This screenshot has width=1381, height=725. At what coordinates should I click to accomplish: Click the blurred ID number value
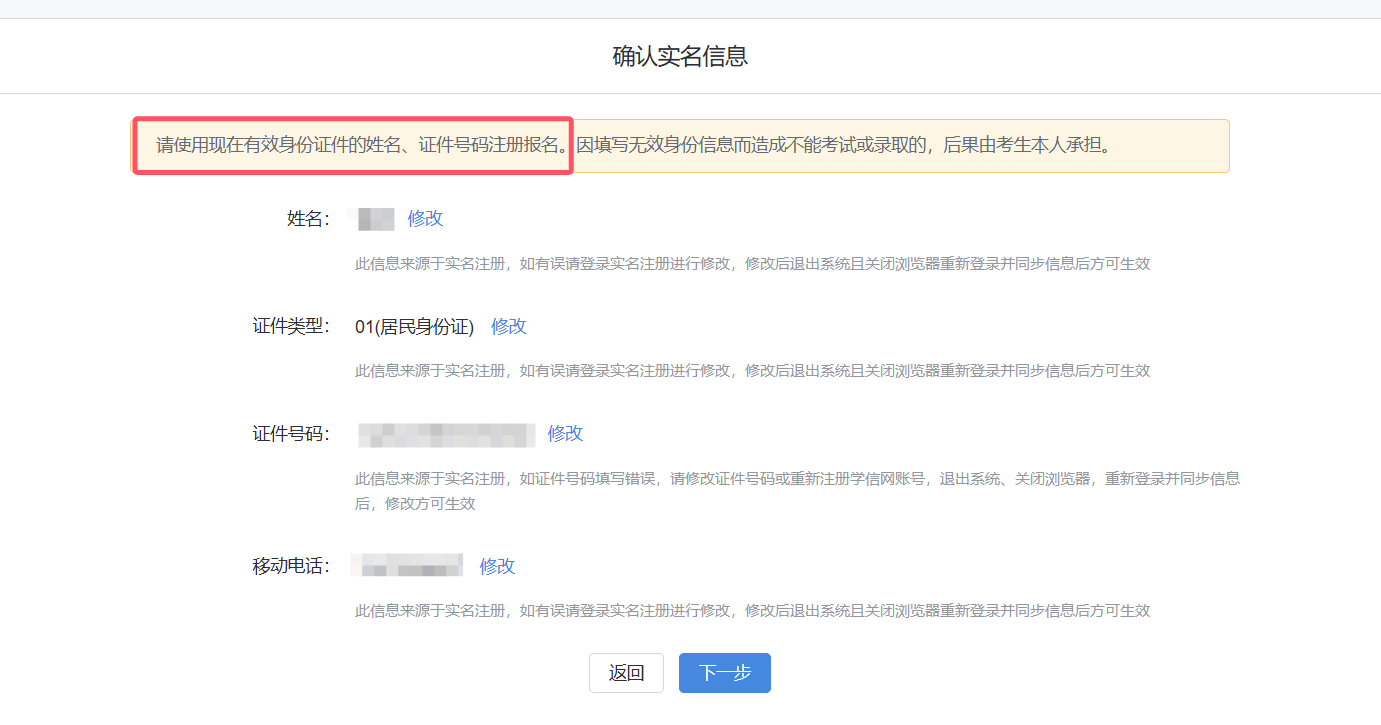click(x=446, y=434)
